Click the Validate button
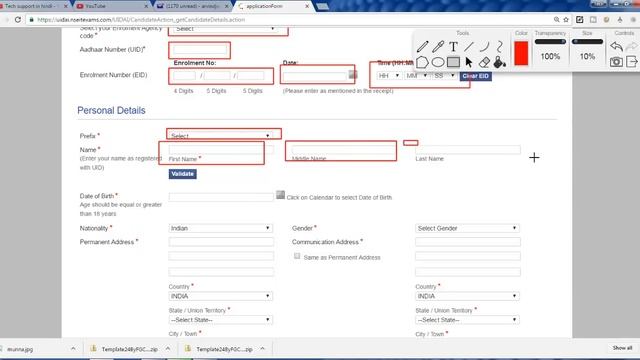The width and height of the screenshot is (640, 360). (x=182, y=174)
